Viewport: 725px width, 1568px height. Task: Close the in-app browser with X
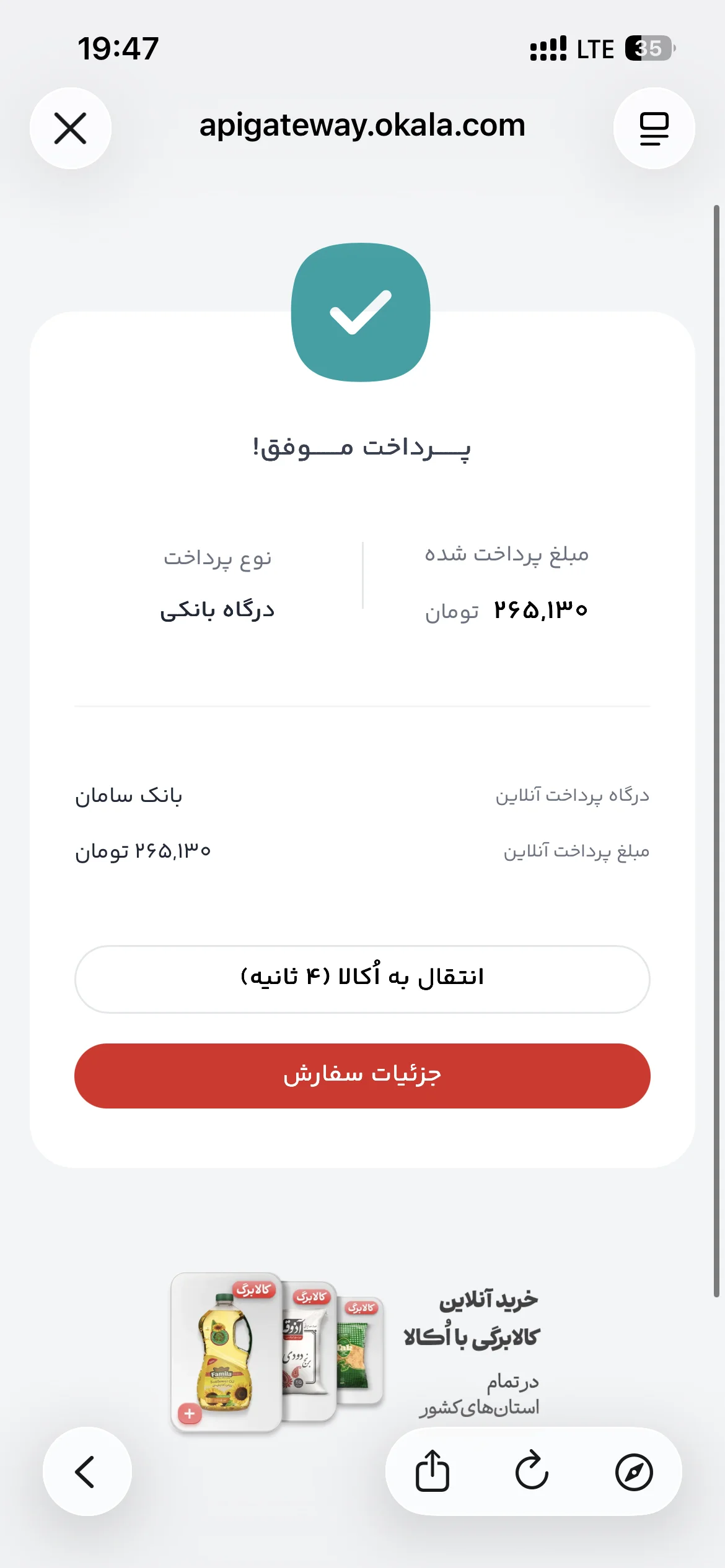[x=71, y=128]
